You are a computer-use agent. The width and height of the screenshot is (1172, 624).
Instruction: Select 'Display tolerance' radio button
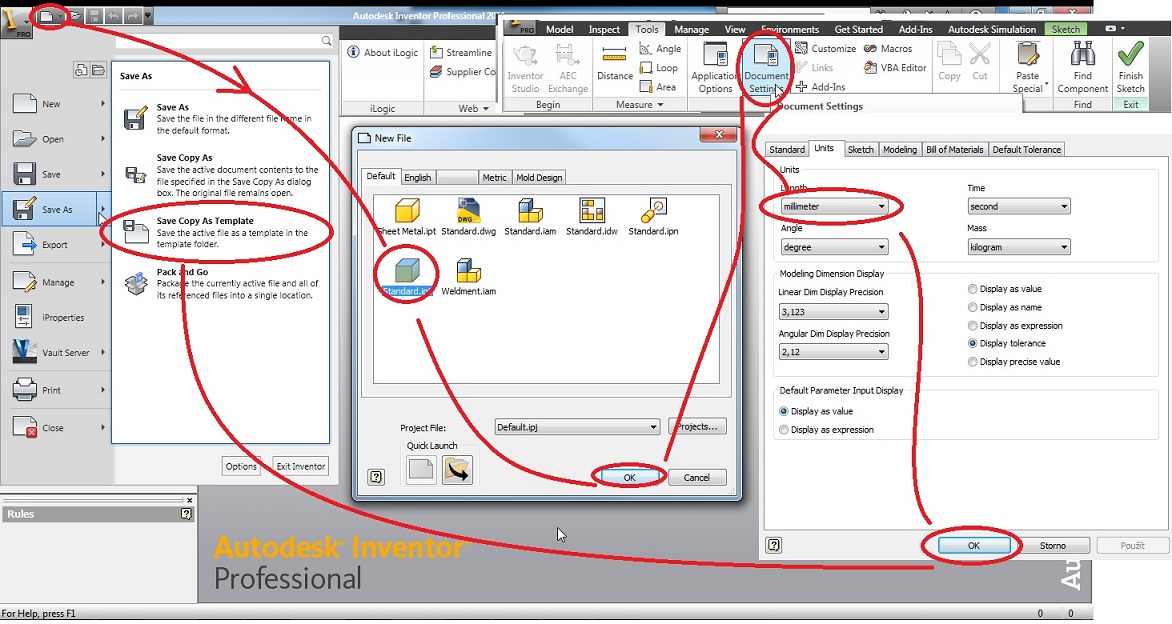(x=972, y=343)
